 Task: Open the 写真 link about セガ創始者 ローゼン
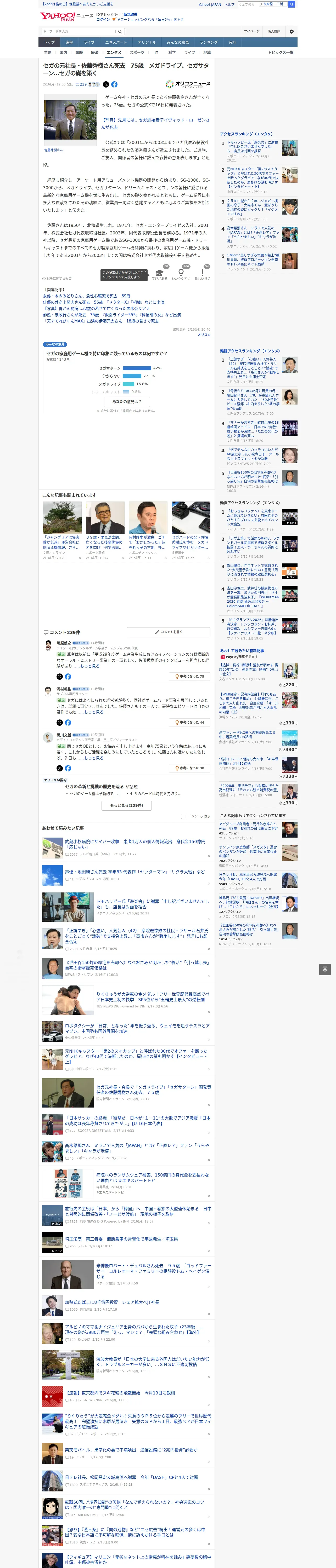pyautogui.click(x=155, y=124)
